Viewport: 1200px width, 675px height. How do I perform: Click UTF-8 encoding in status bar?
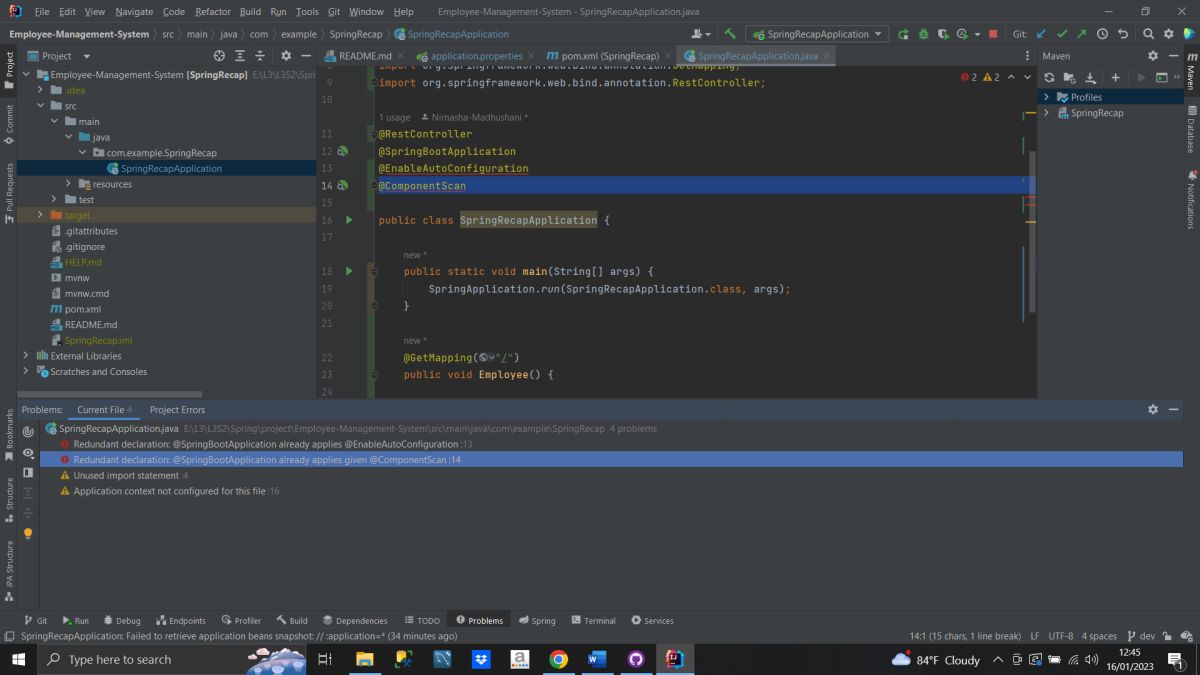pos(1063,636)
